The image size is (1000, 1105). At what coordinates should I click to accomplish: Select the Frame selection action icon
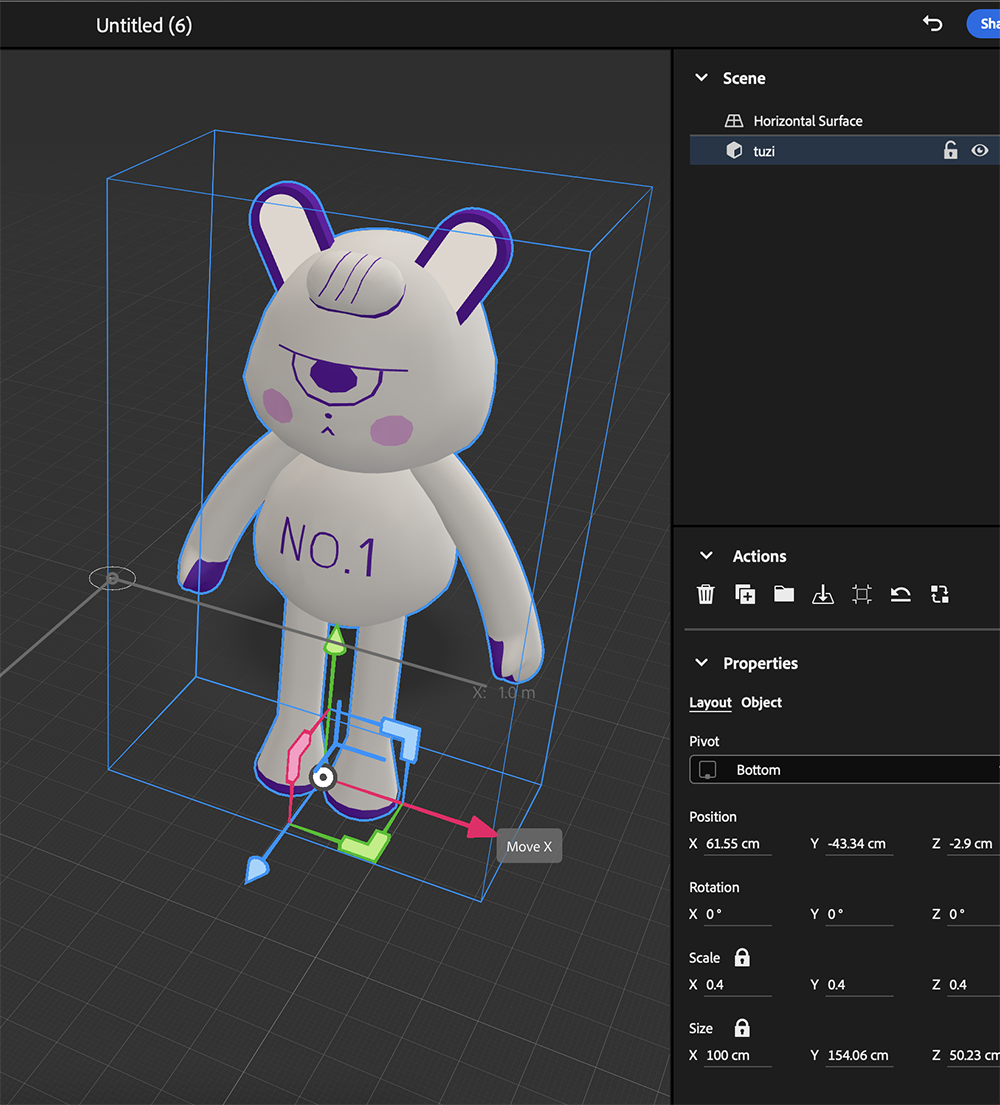click(861, 594)
